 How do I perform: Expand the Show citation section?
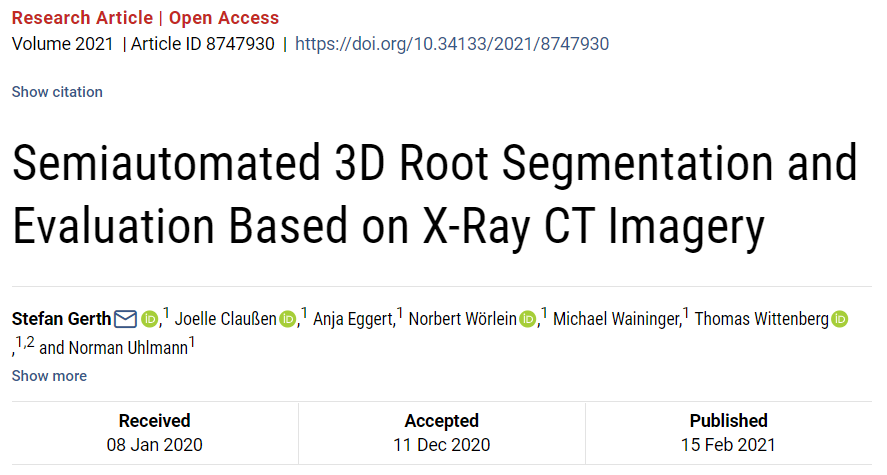(57, 92)
